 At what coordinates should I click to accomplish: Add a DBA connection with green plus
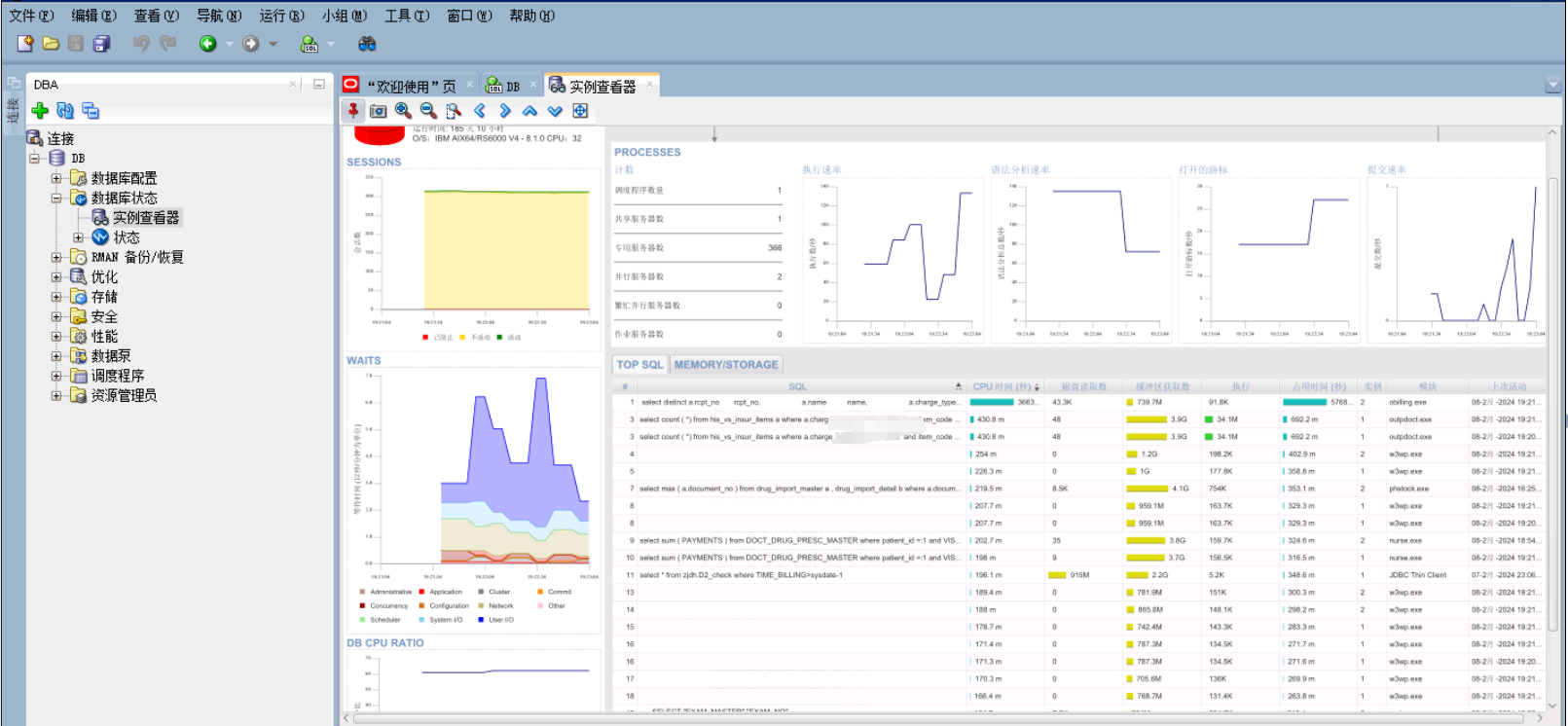(40, 111)
